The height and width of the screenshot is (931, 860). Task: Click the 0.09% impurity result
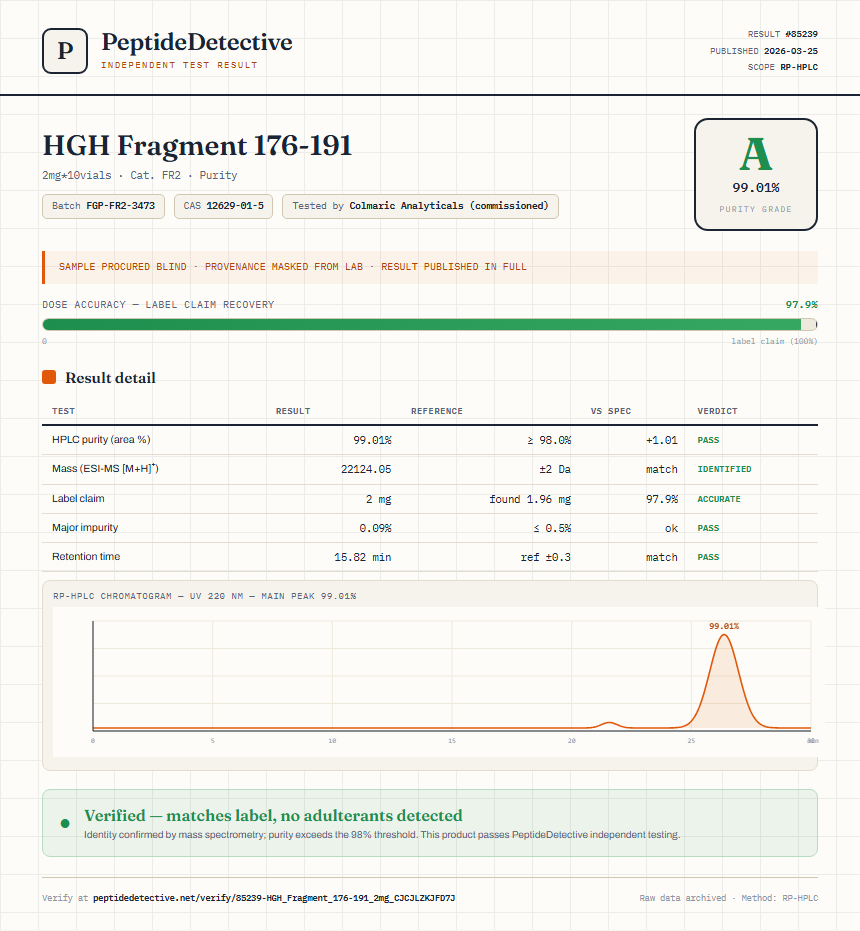point(375,528)
